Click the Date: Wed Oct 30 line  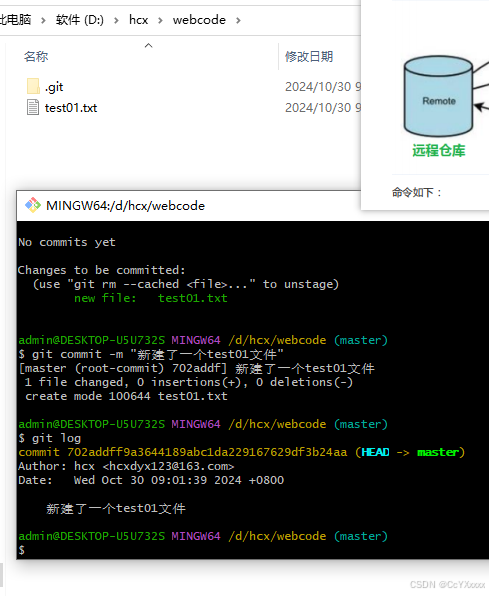[x=151, y=480]
